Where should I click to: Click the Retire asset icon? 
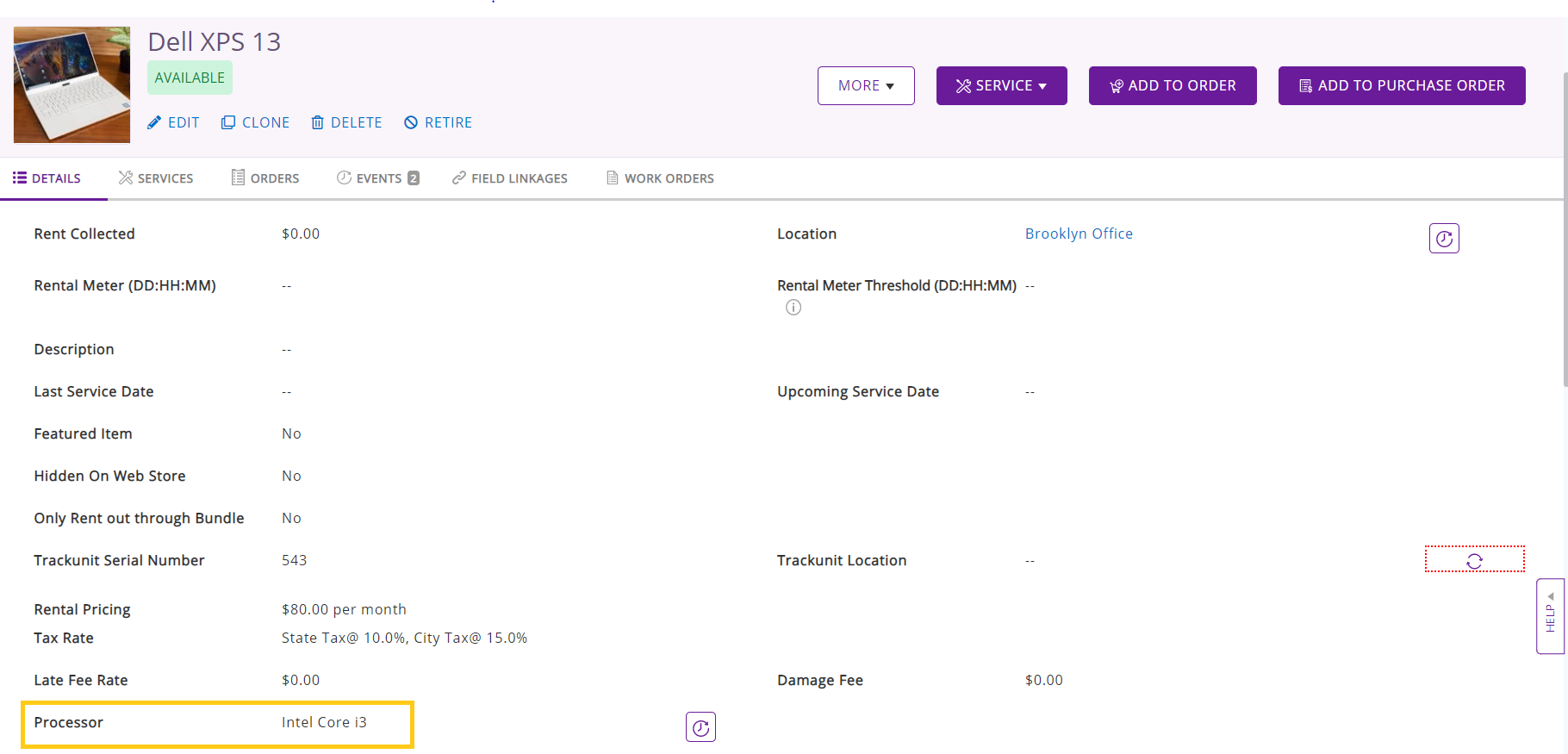click(x=411, y=122)
